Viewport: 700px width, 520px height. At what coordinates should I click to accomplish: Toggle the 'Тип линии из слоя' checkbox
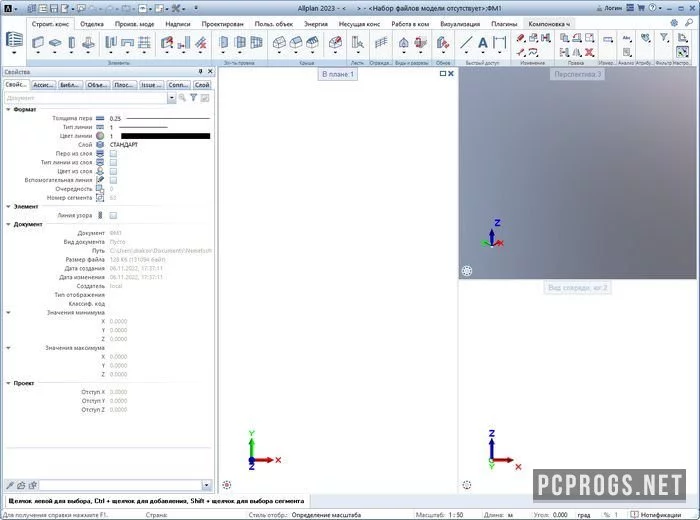113,162
